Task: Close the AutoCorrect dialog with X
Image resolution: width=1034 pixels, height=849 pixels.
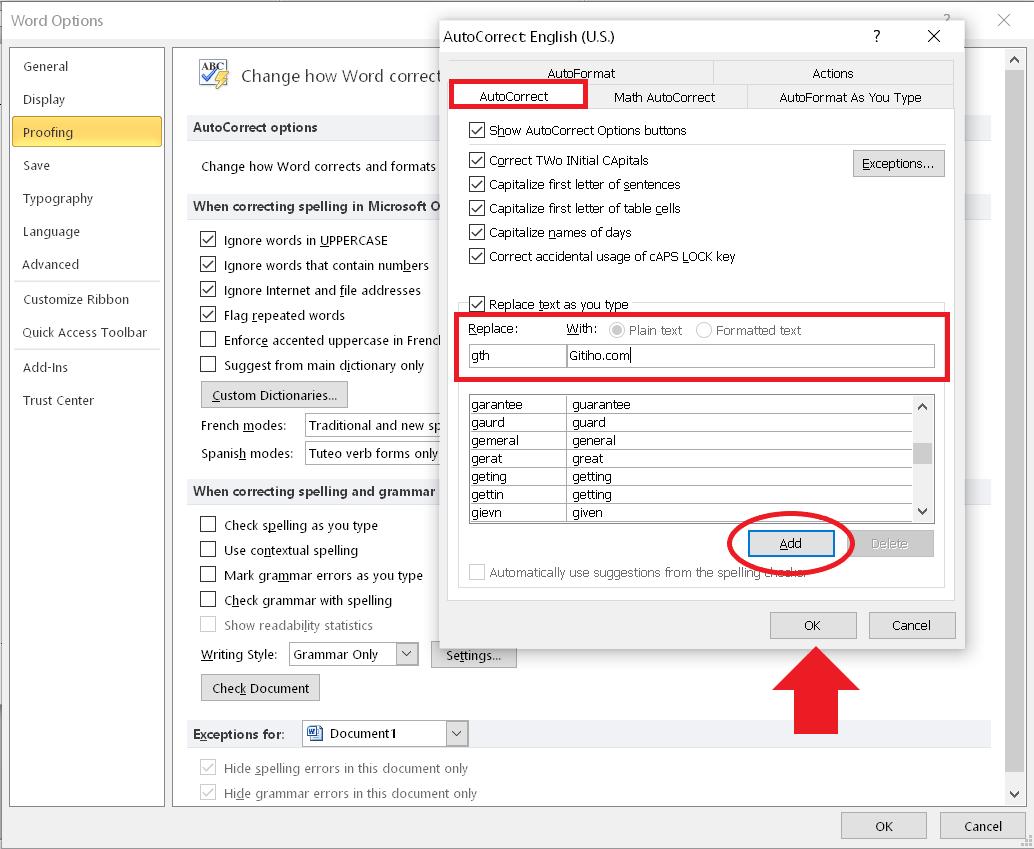Action: pos(934,36)
